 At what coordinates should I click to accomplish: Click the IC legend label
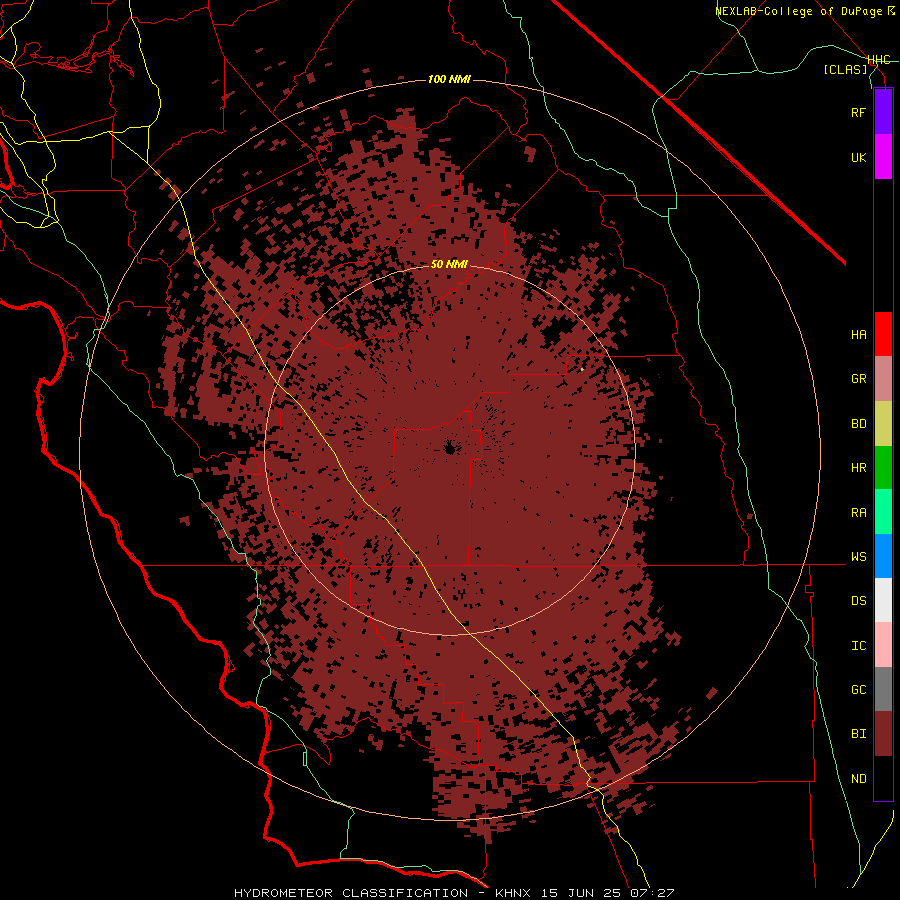tap(858, 646)
